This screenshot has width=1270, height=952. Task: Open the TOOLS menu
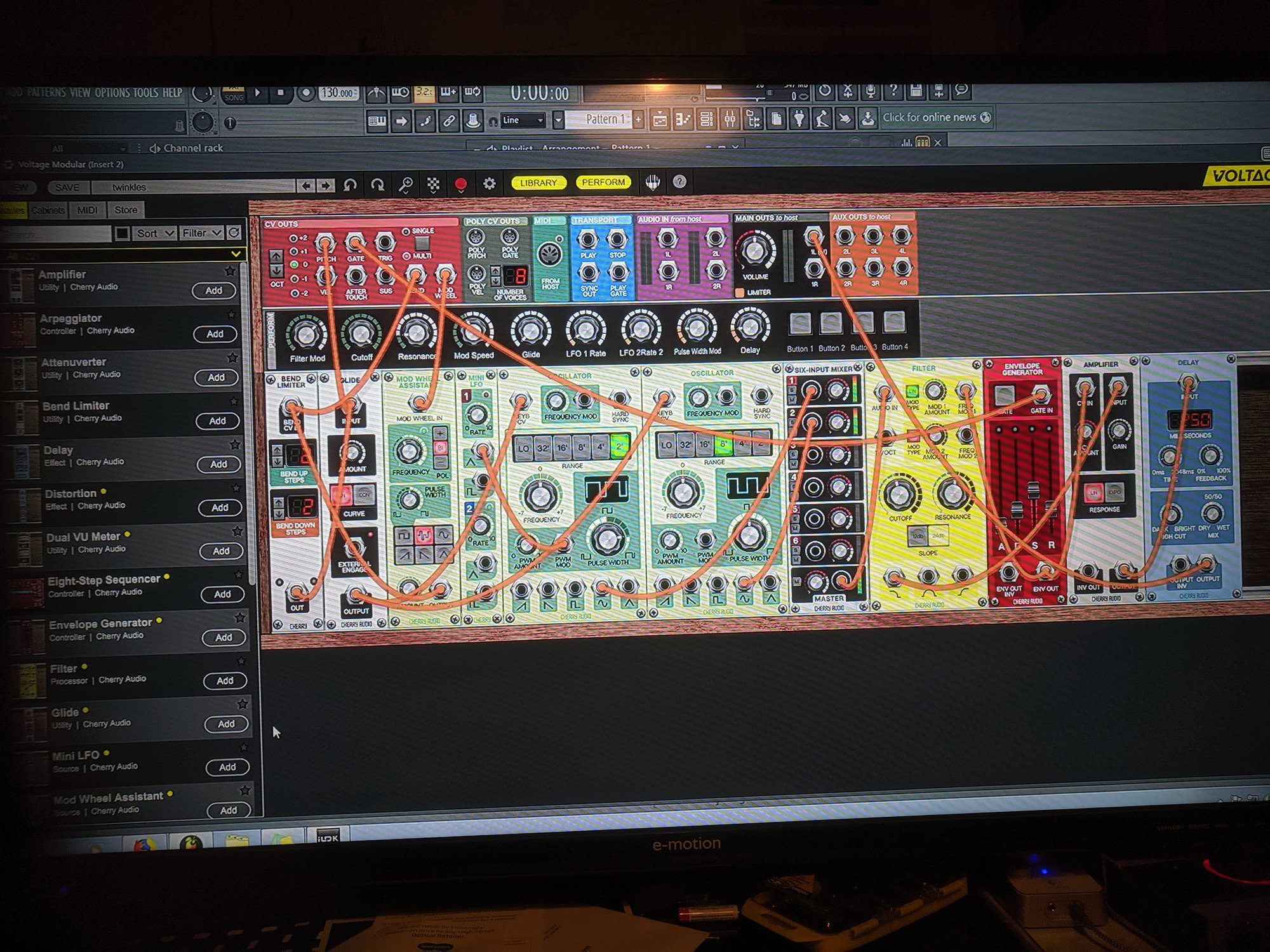click(x=146, y=93)
